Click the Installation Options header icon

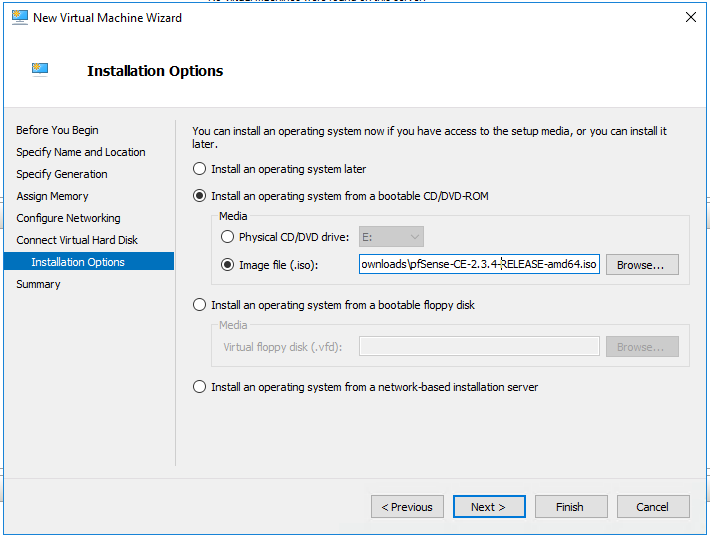pos(40,70)
